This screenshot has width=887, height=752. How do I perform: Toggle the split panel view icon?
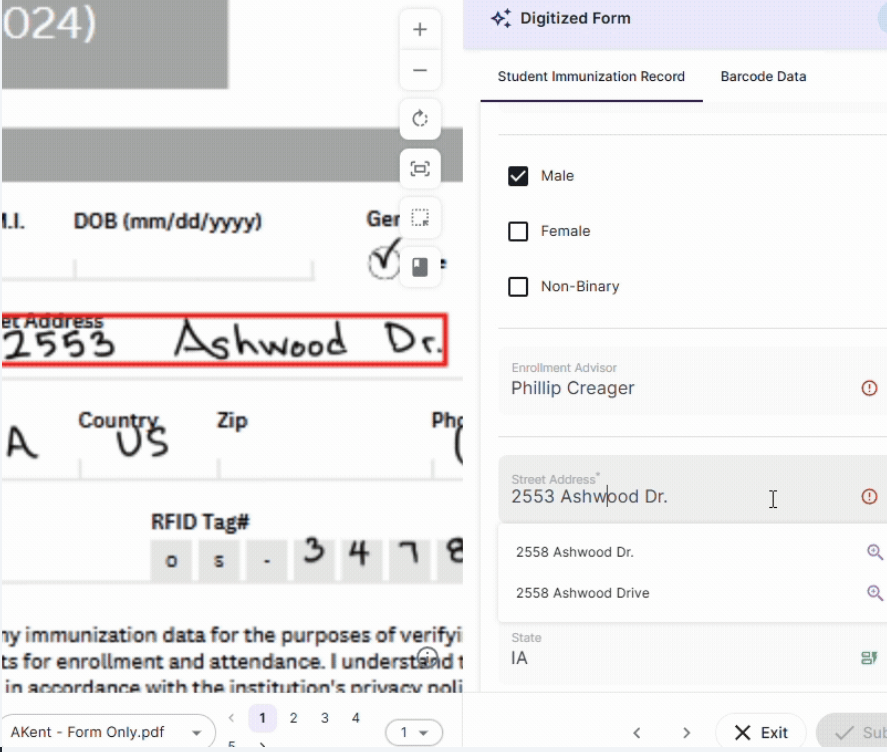(x=420, y=267)
